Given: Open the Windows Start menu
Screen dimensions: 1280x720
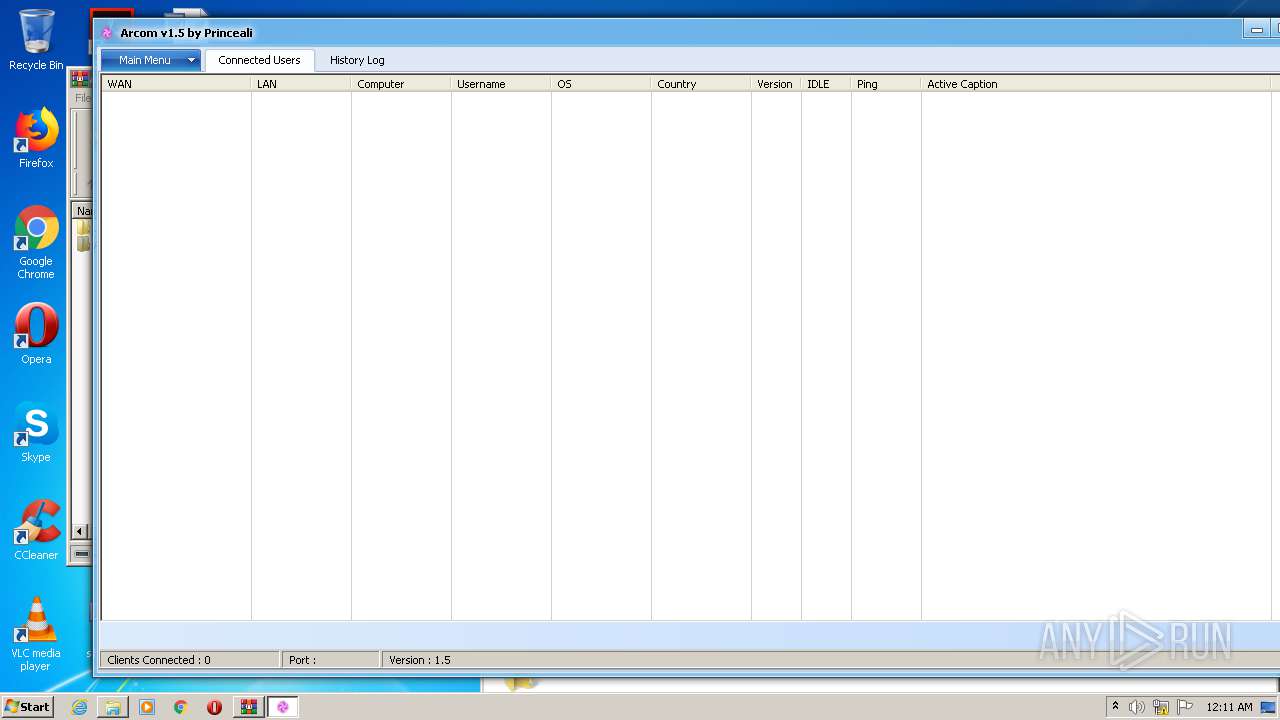Looking at the screenshot, I should tap(27, 706).
